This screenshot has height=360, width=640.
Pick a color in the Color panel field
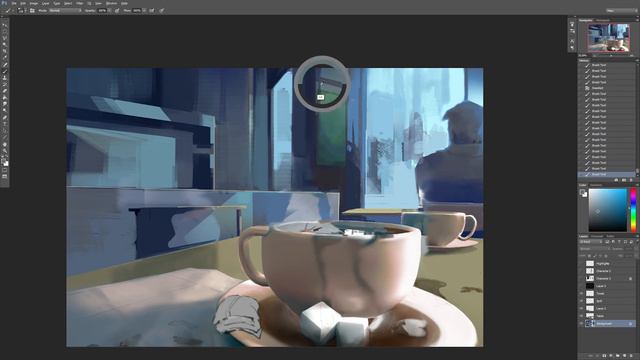click(x=607, y=210)
